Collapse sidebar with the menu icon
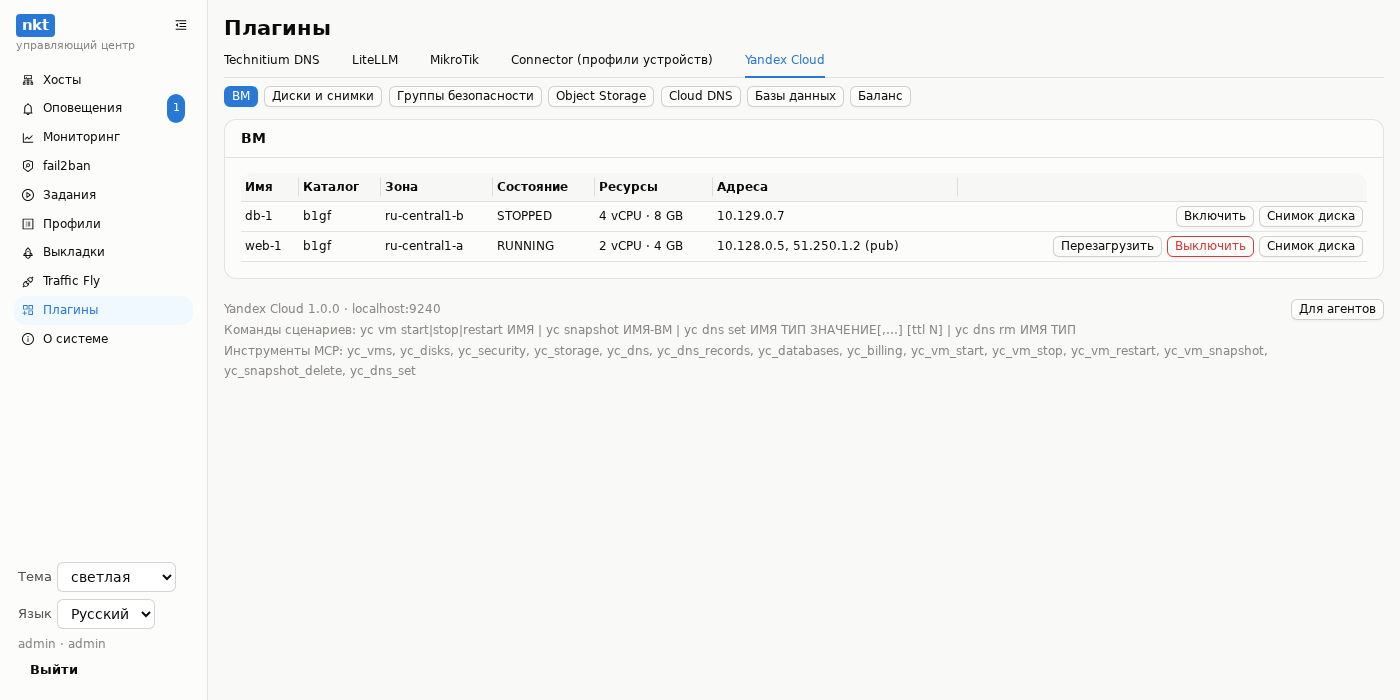Screen dimensions: 1400x700 coord(181,25)
